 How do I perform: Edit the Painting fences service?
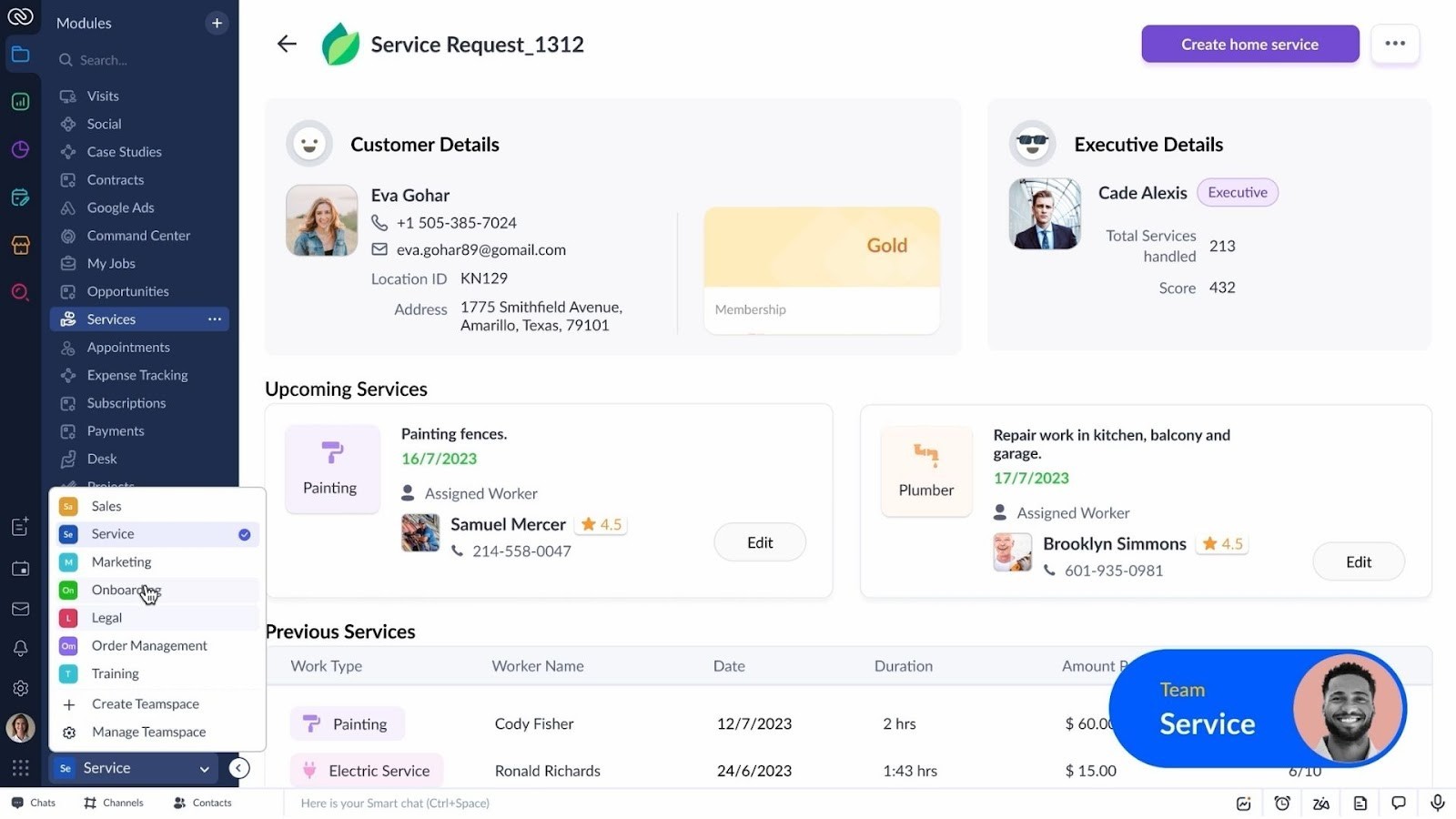759,541
